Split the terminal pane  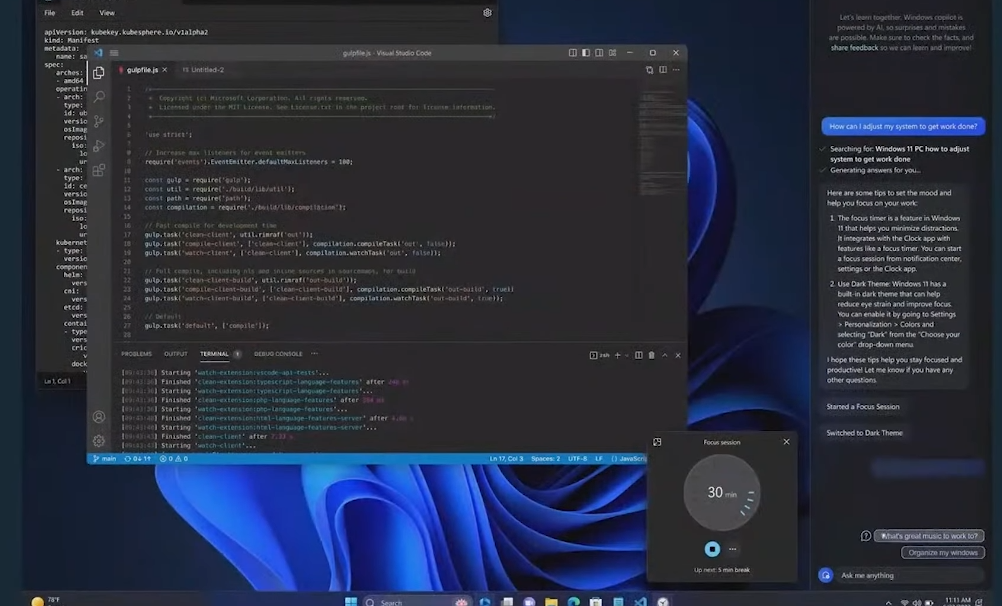(638, 355)
